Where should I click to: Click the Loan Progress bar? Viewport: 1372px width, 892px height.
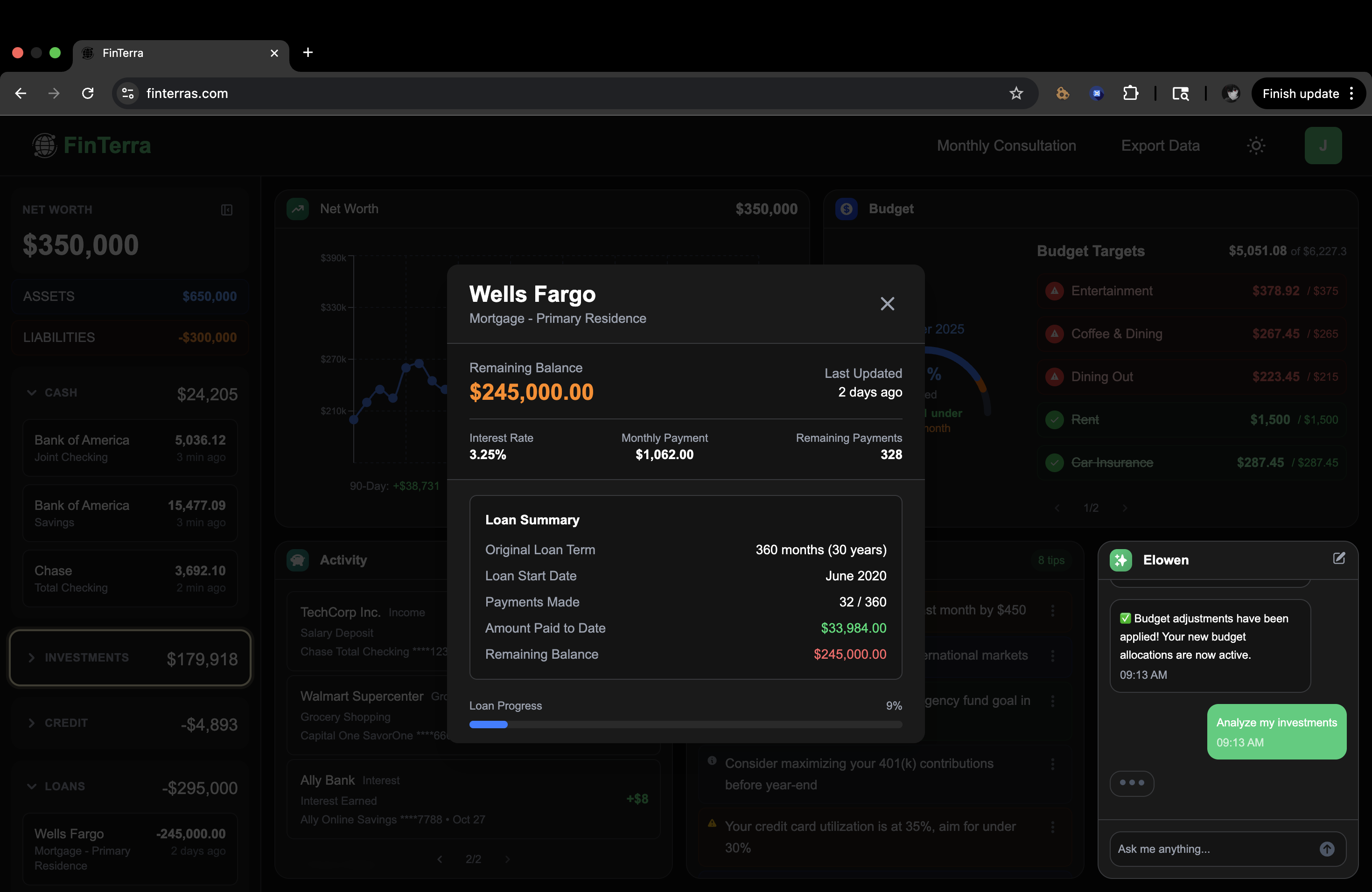[686, 725]
